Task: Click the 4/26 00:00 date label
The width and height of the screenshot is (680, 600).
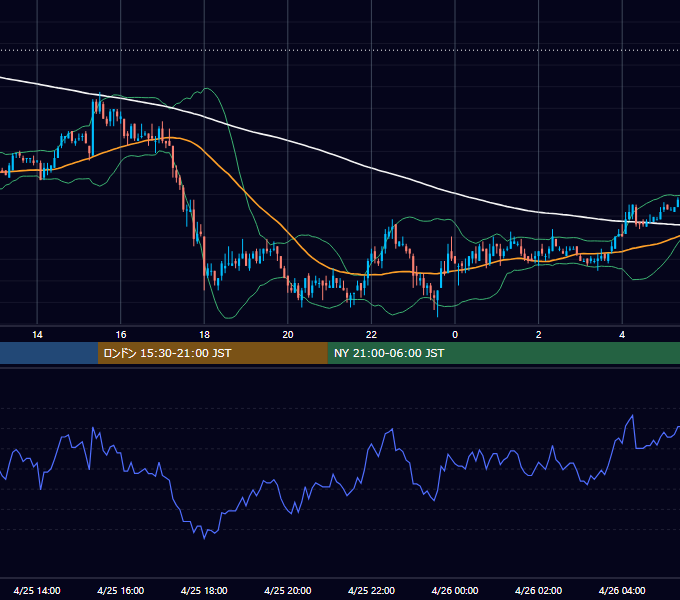Action: [455, 590]
